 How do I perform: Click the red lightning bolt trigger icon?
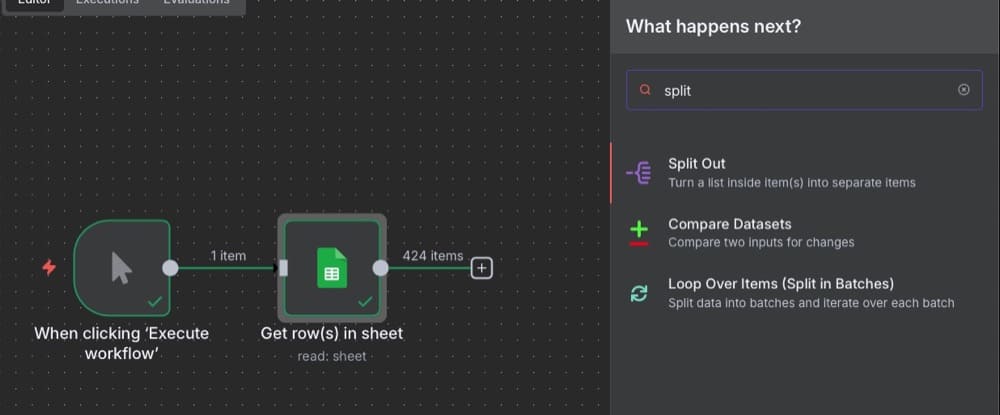48,267
